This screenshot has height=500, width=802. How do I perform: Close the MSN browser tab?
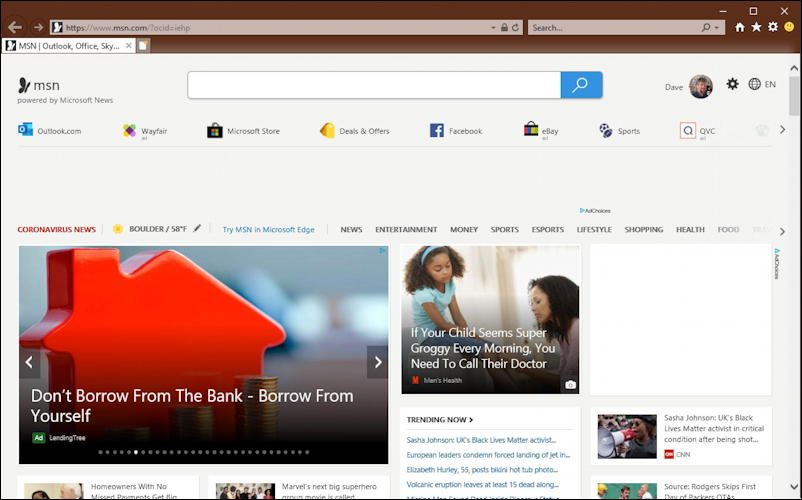[129, 46]
